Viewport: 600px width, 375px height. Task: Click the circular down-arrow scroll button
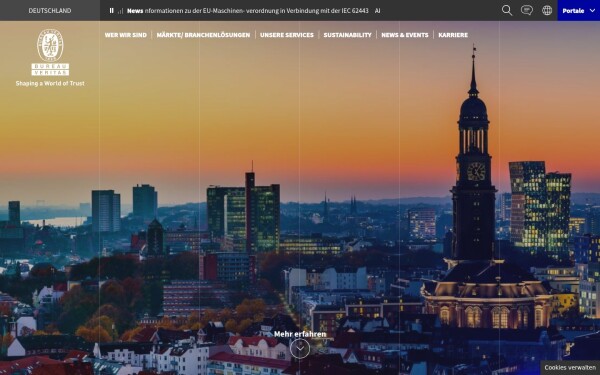tap(300, 349)
